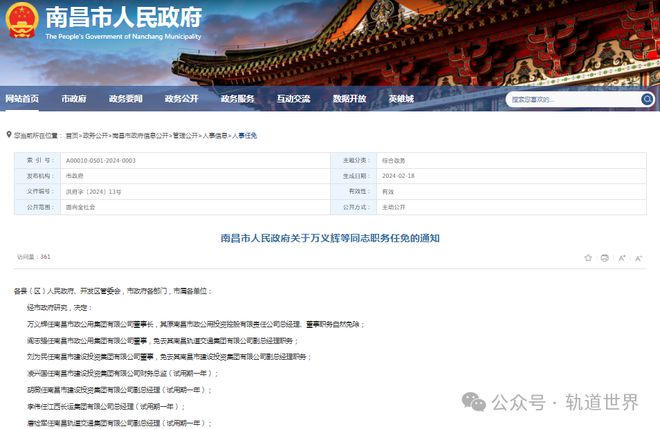This screenshot has height=429, width=660.
Task: Click the 首页 breadcrumb link
Action: click(72, 136)
